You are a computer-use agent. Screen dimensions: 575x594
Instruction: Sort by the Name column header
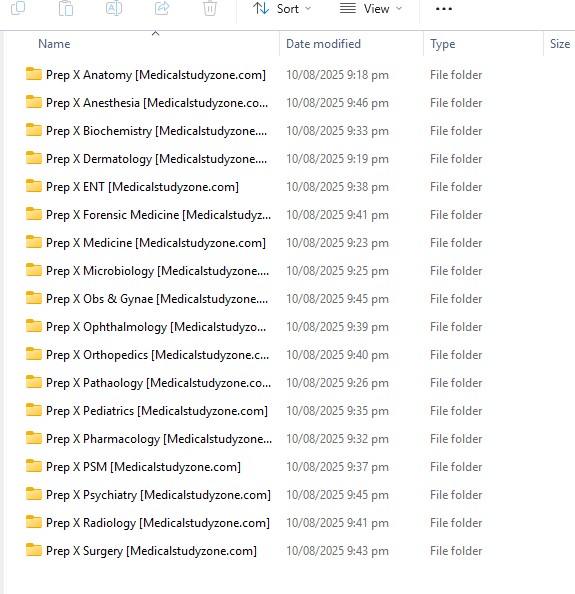pyautogui.click(x=54, y=44)
